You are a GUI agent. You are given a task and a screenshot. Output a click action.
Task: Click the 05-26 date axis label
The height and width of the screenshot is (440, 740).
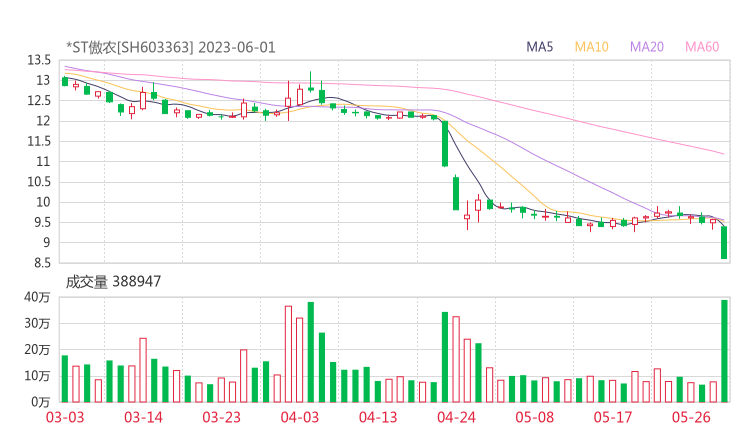(691, 417)
